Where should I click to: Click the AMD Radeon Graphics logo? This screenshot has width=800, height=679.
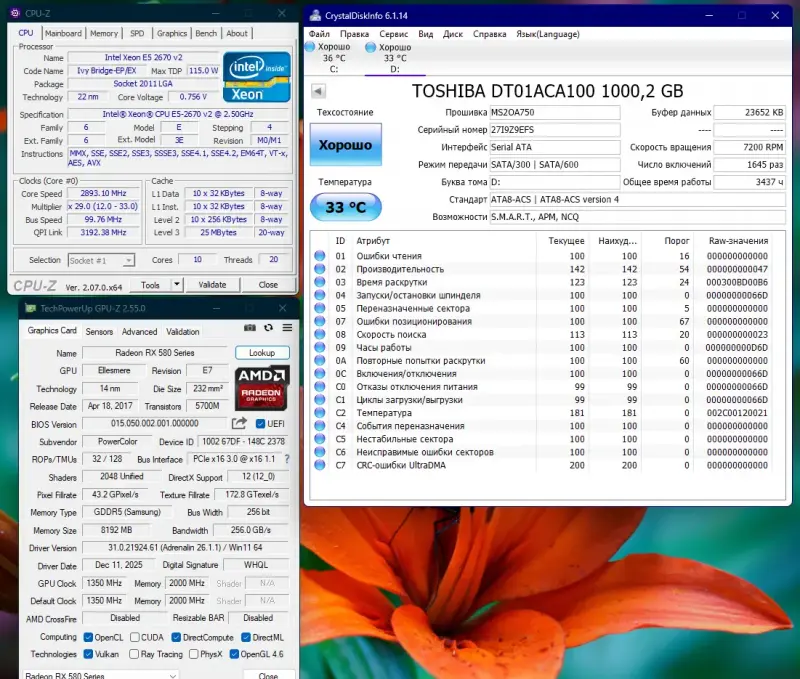pyautogui.click(x=263, y=389)
